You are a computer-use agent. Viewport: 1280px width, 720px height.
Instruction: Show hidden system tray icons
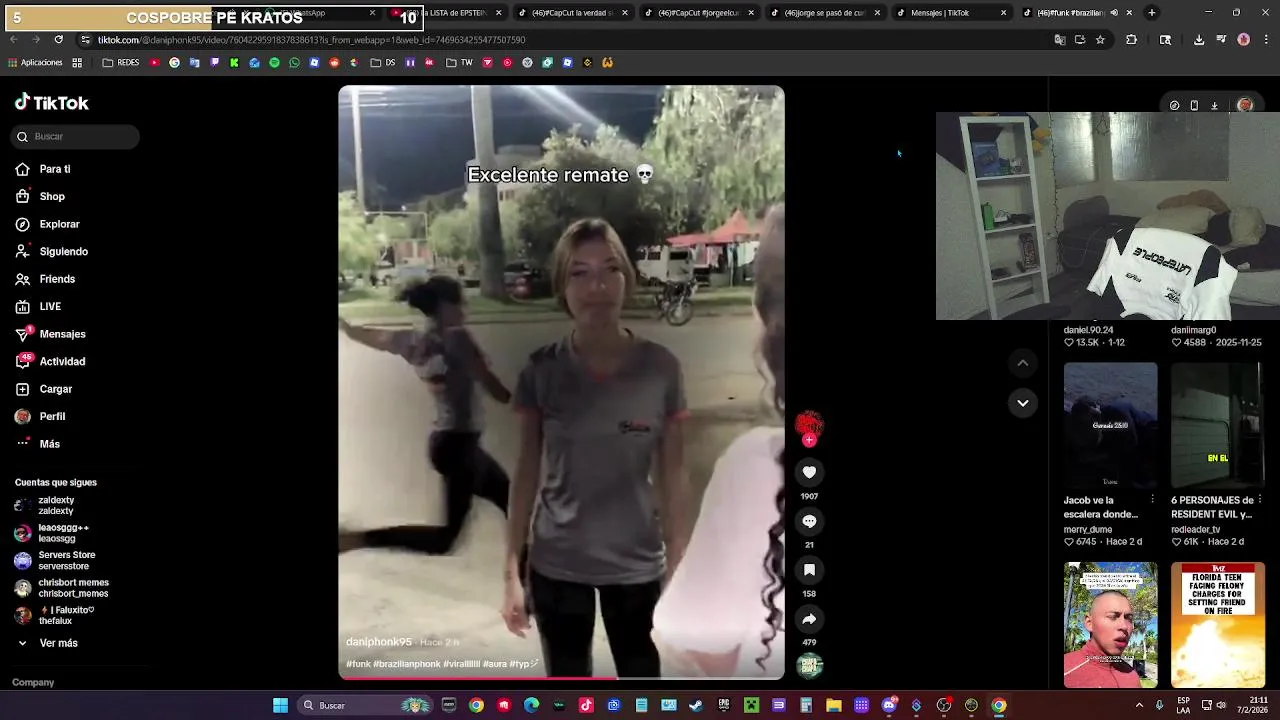[1138, 705]
